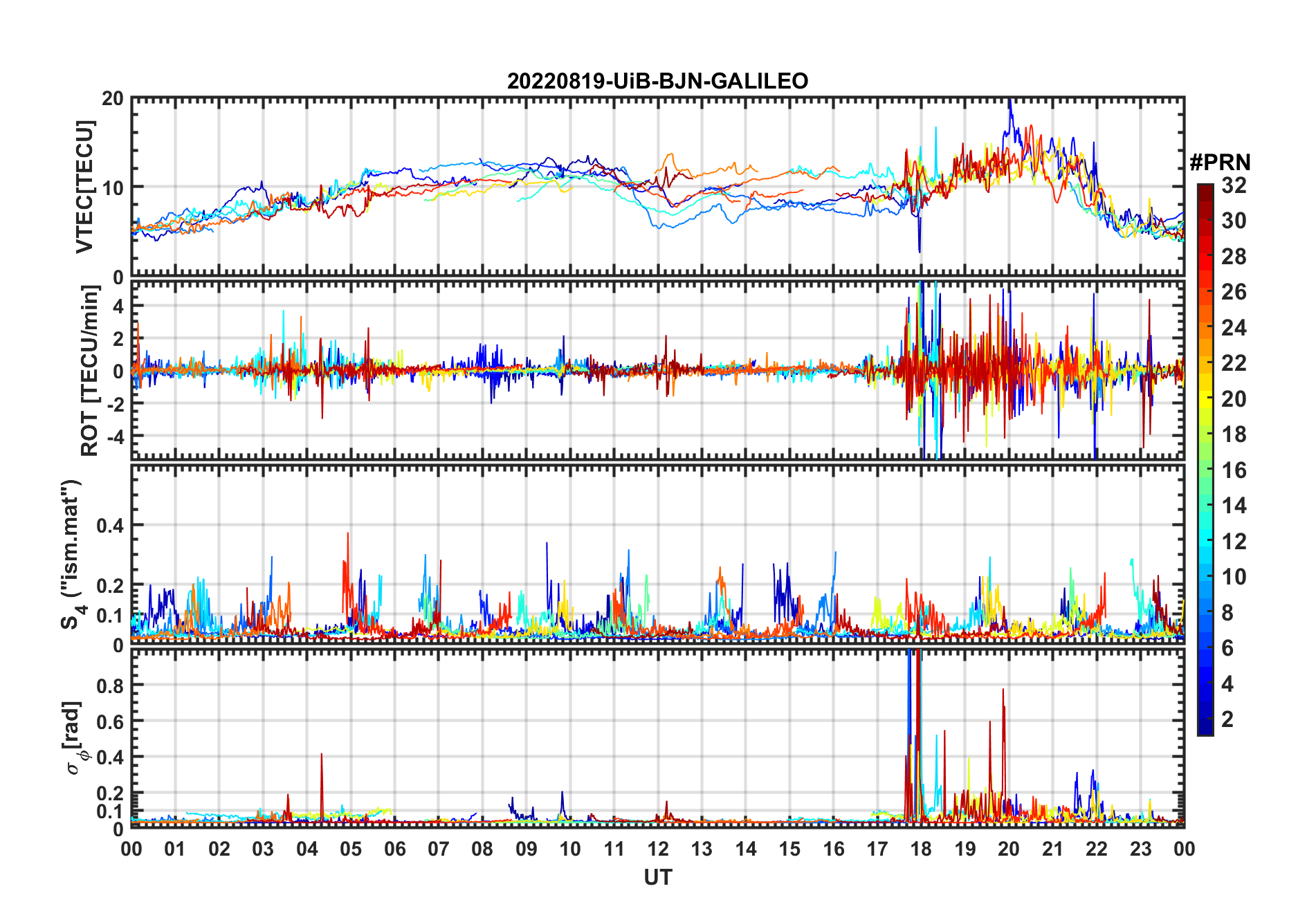Click the UT x-axis label
This screenshot has width=1316, height=920.
pos(657,878)
